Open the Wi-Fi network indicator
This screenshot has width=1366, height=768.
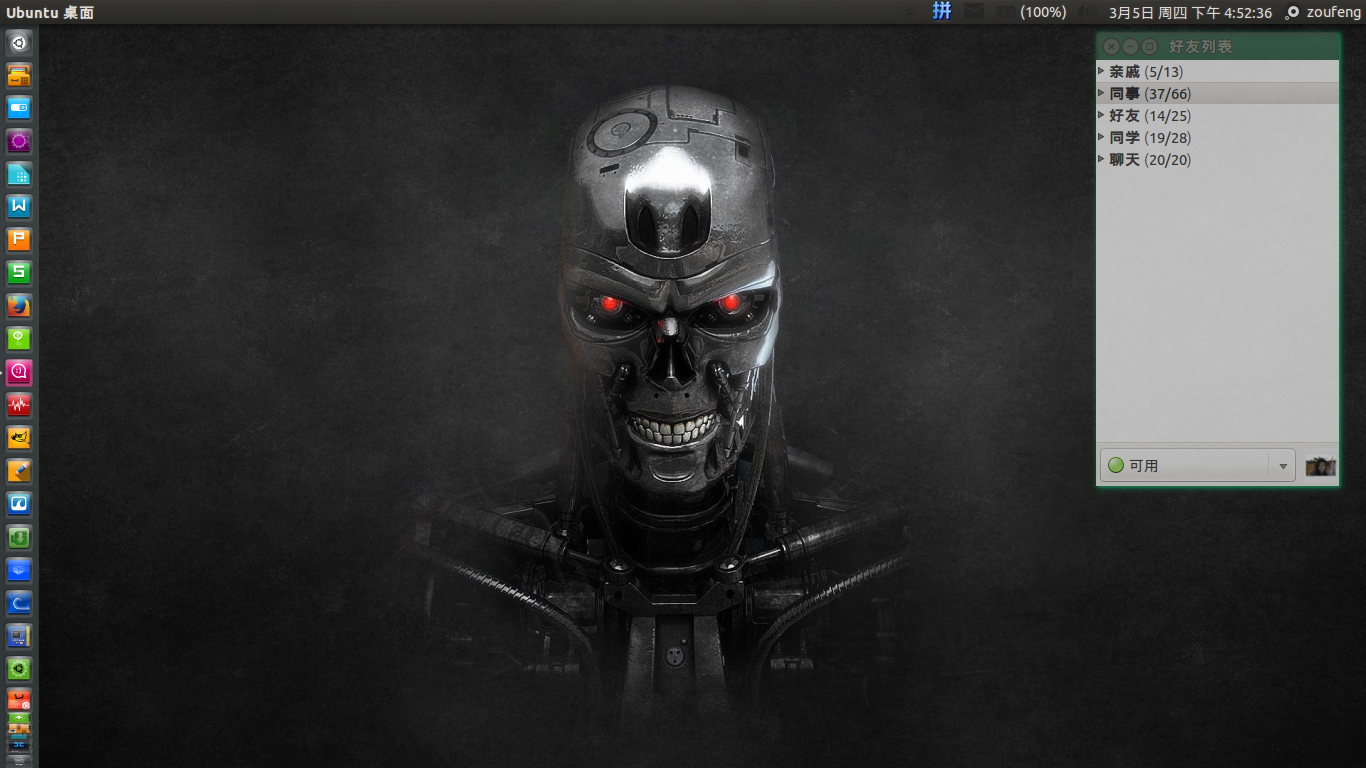click(909, 12)
